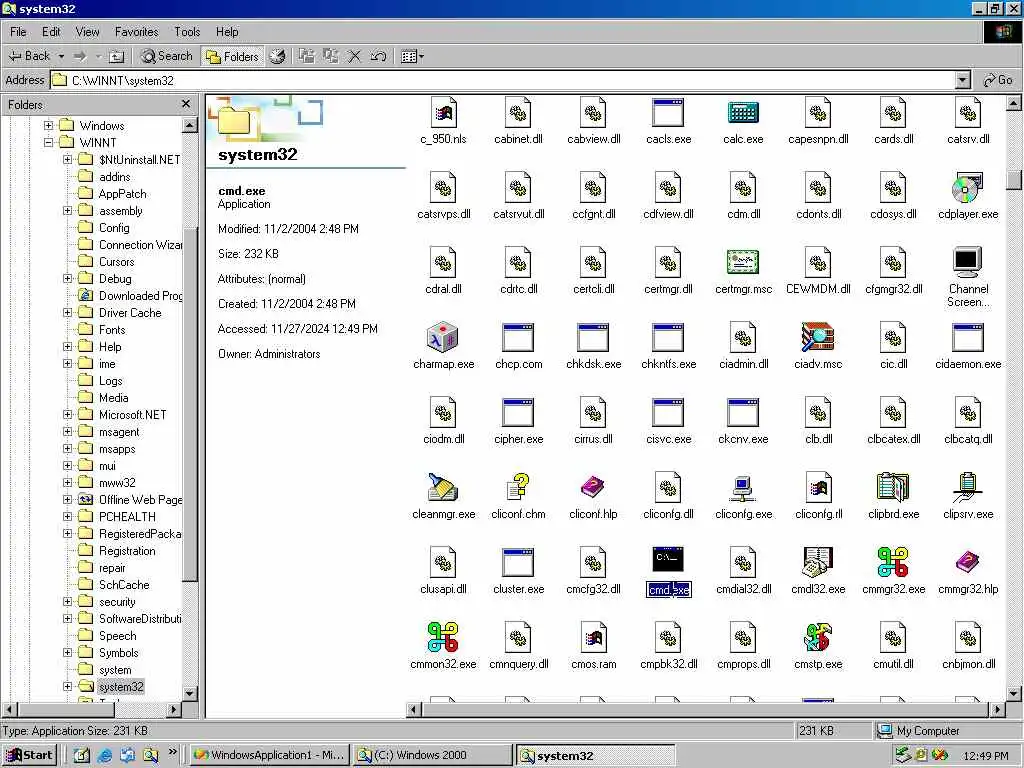Select the cliconf.chm help file icon

pos(518,487)
